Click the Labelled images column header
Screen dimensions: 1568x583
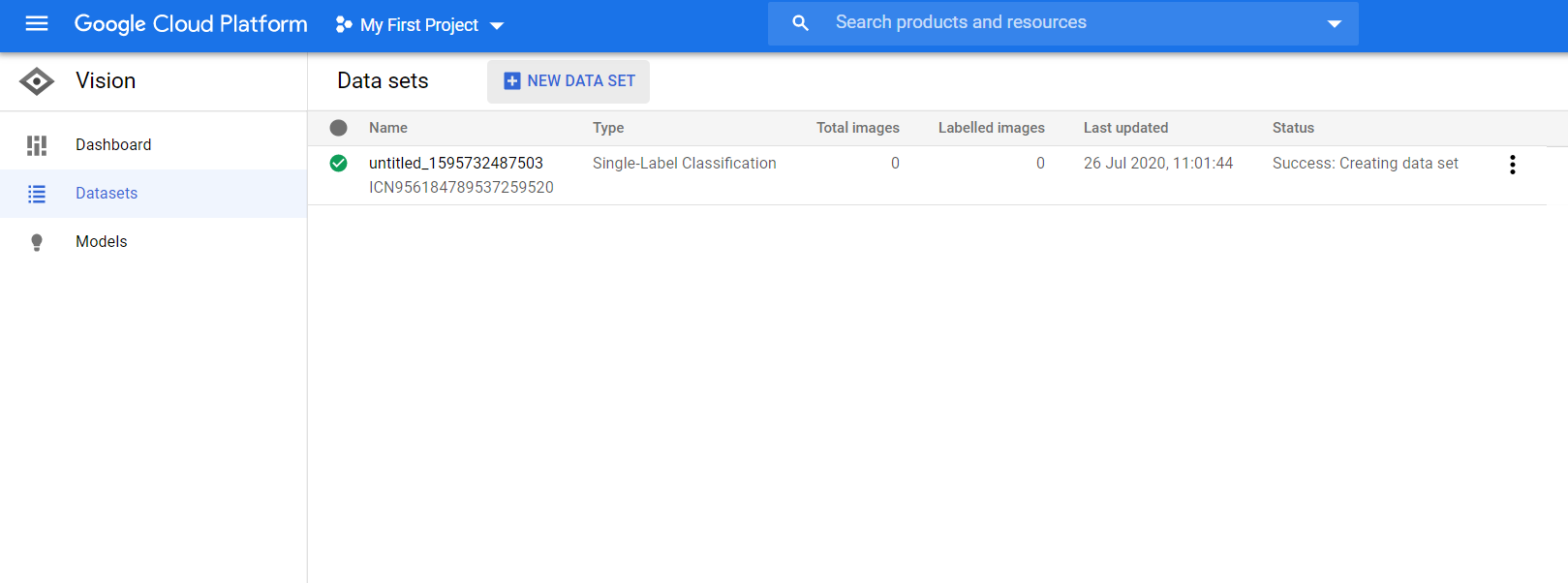click(x=992, y=128)
